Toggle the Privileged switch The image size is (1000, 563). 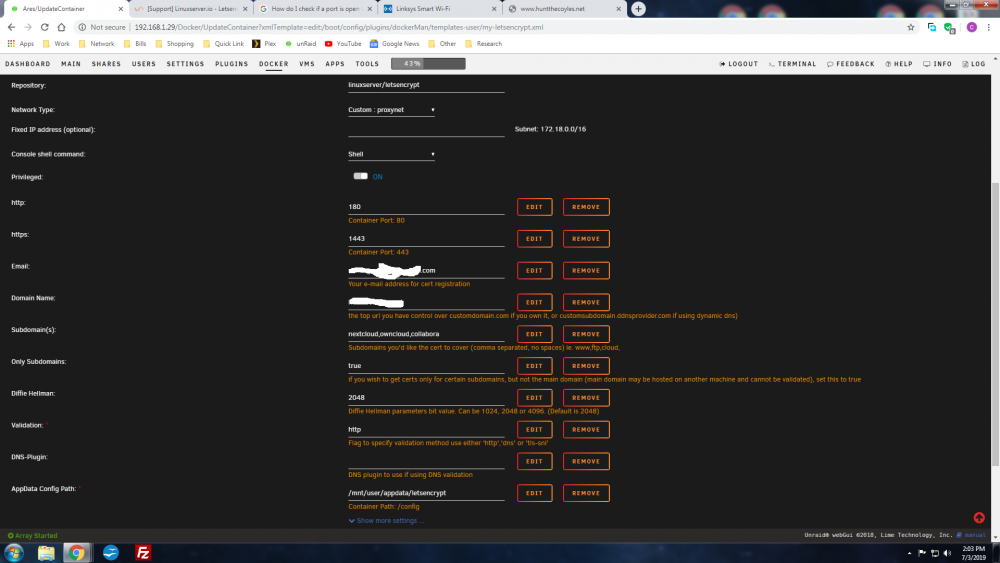360,177
